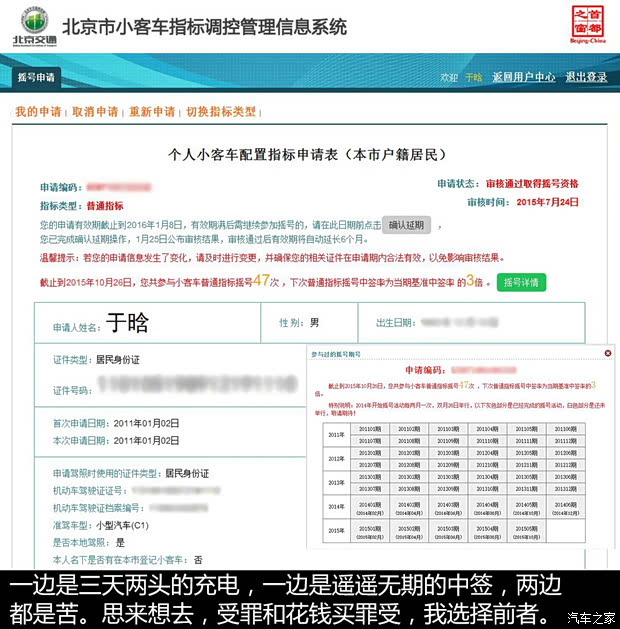
Task: Select the 201501期 cell in popup table
Action: tap(369, 532)
